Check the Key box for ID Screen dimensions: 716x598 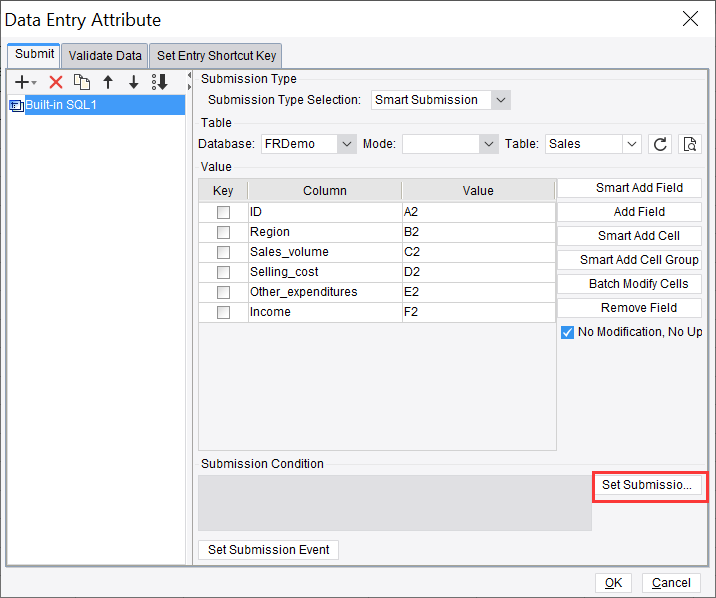223,212
